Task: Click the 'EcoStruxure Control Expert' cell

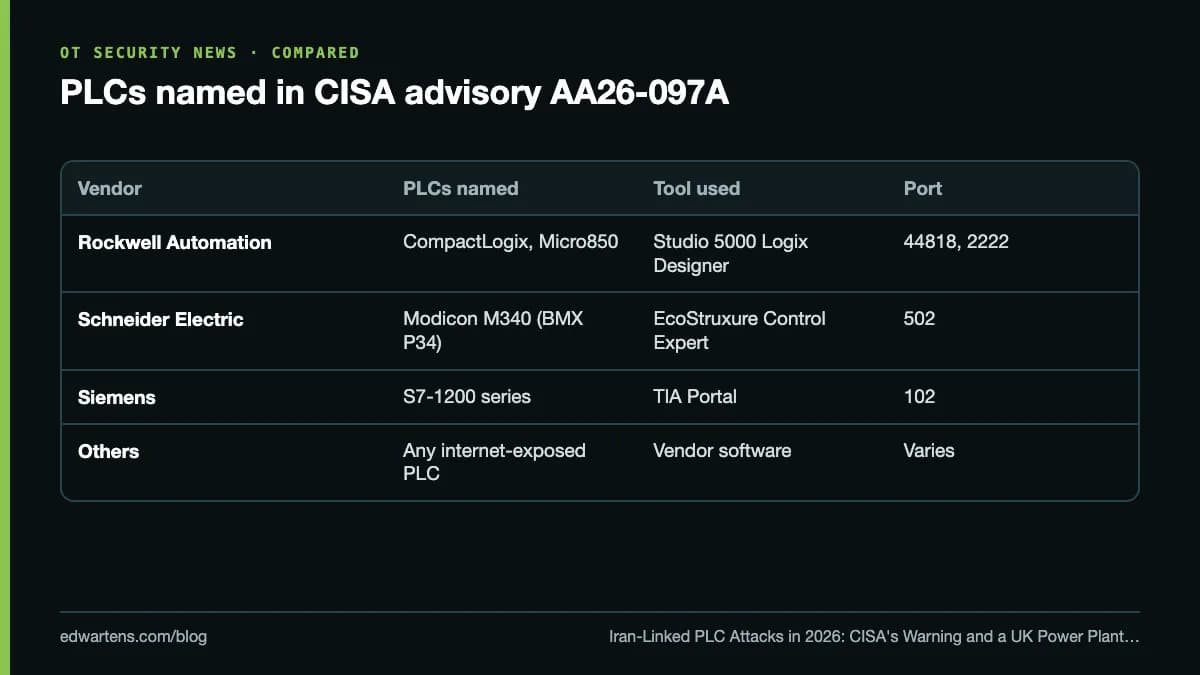Action: click(739, 331)
